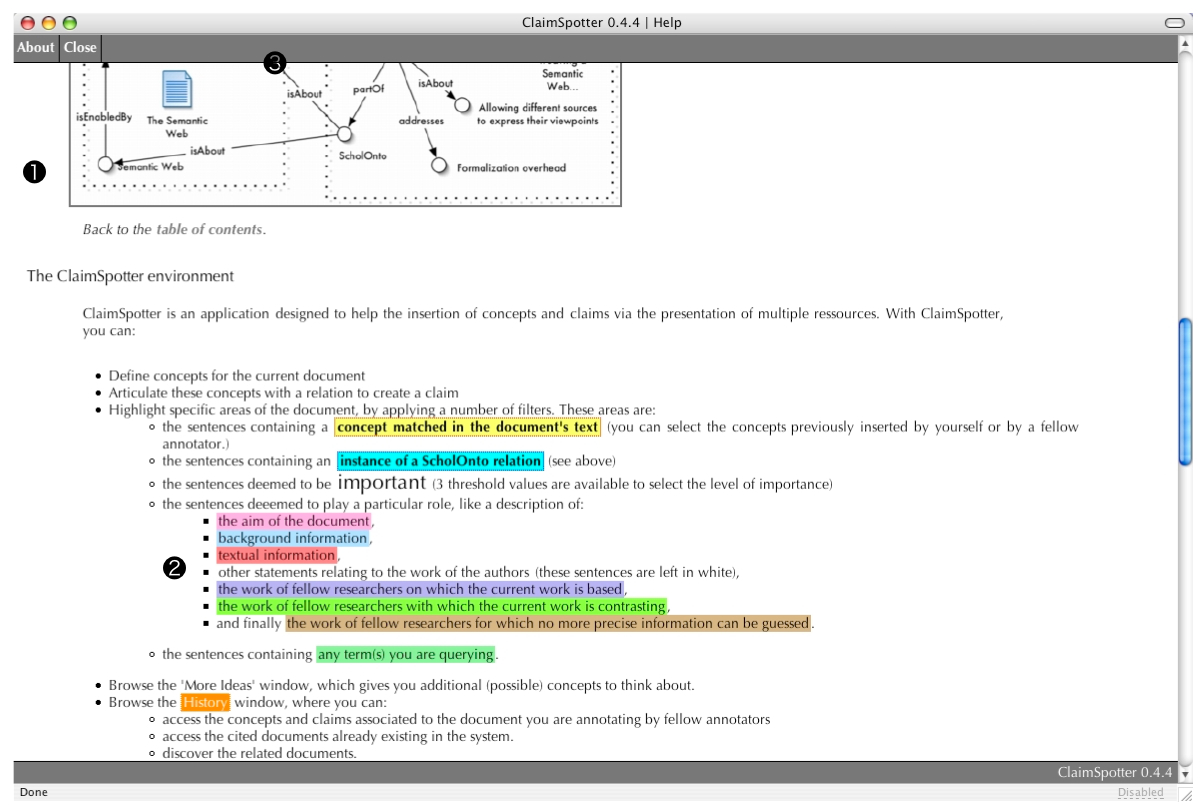Click the scrollbar down arrow
The height and width of the screenshot is (810, 1202).
(1186, 774)
